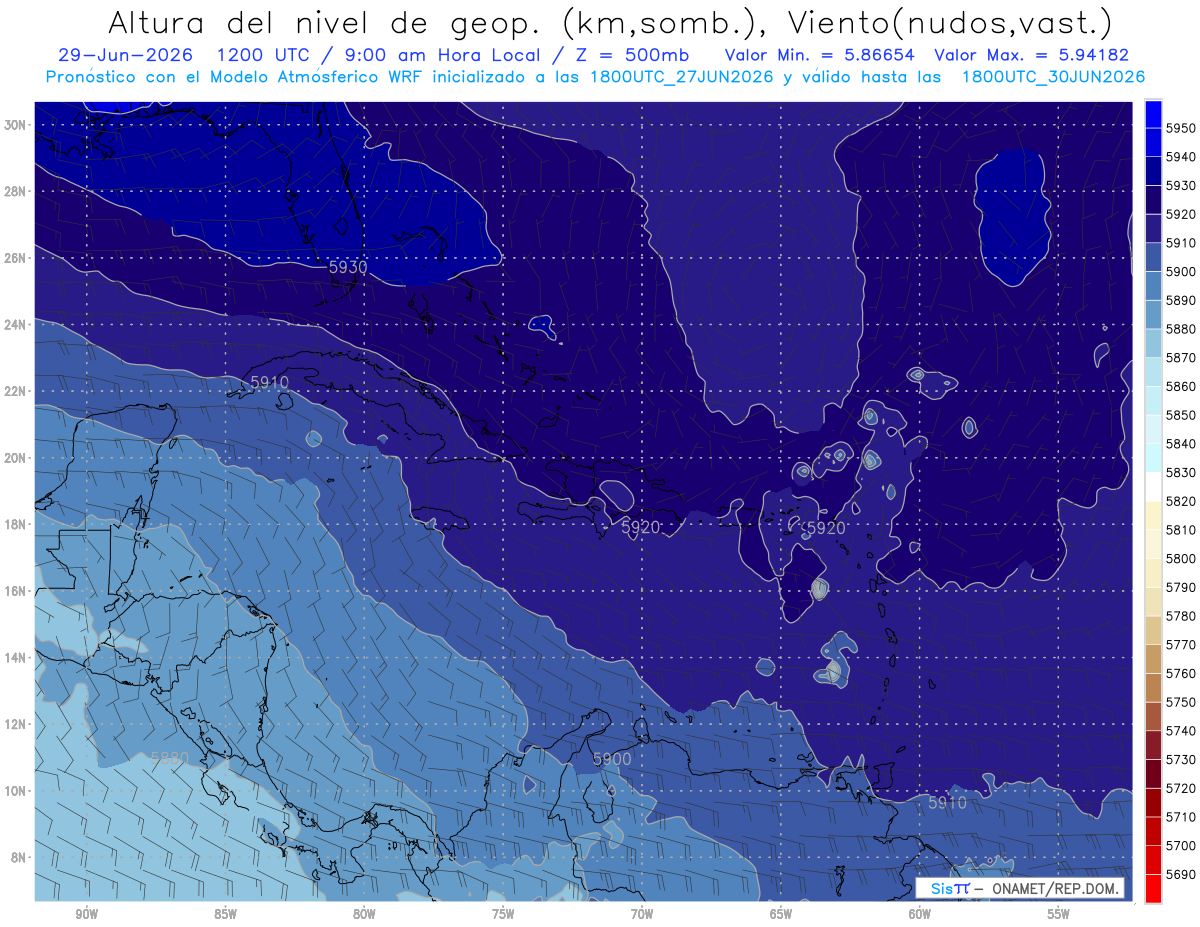This screenshot has width=1200, height=927.
Task: Click the '75W' longitude axis label
Action: coord(503,914)
